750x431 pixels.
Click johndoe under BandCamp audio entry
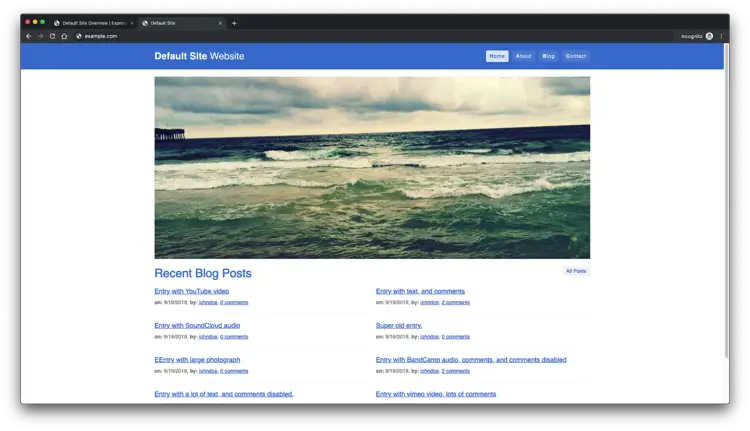pyautogui.click(x=430, y=371)
